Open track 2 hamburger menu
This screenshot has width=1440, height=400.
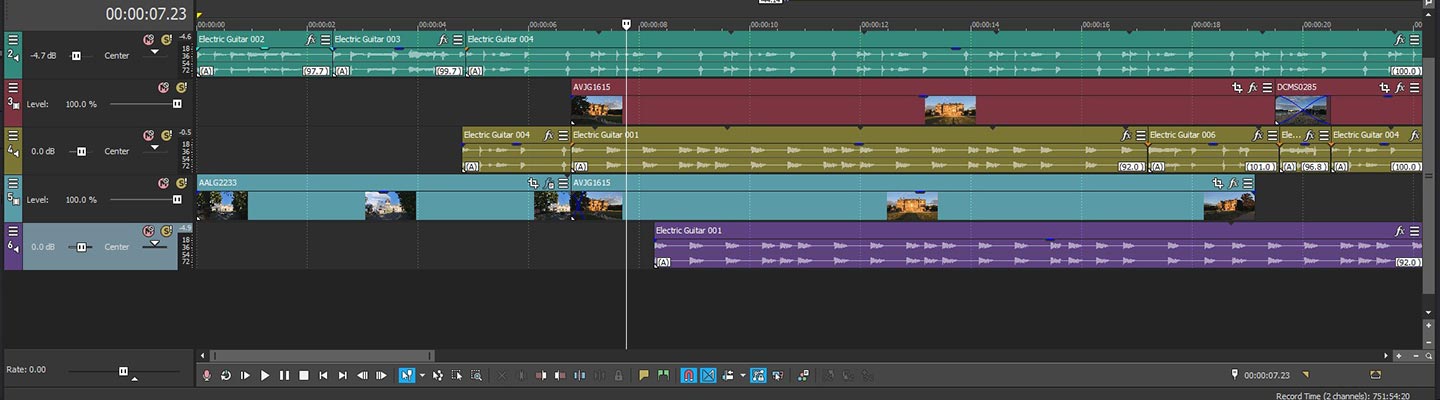(13, 40)
